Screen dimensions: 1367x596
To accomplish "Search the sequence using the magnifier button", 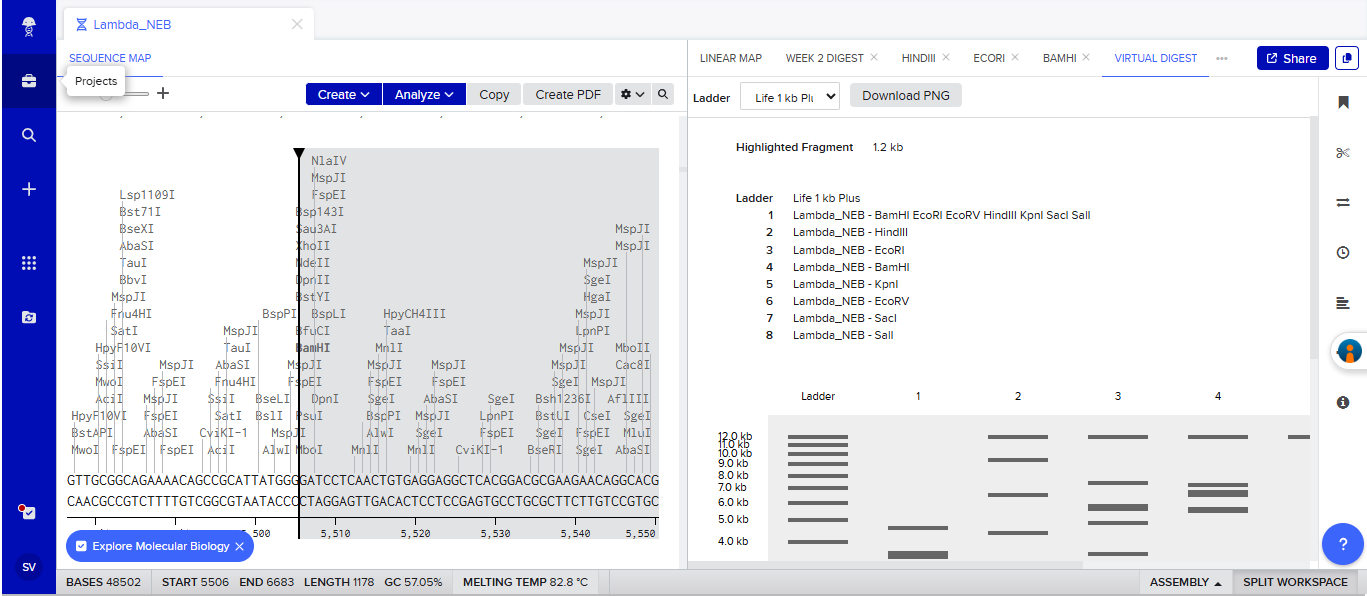I will (662, 94).
